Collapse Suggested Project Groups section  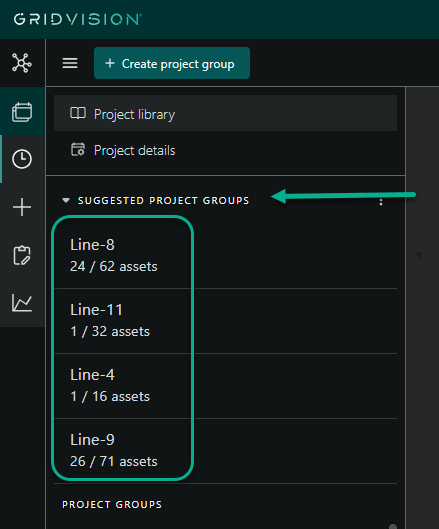pos(66,200)
